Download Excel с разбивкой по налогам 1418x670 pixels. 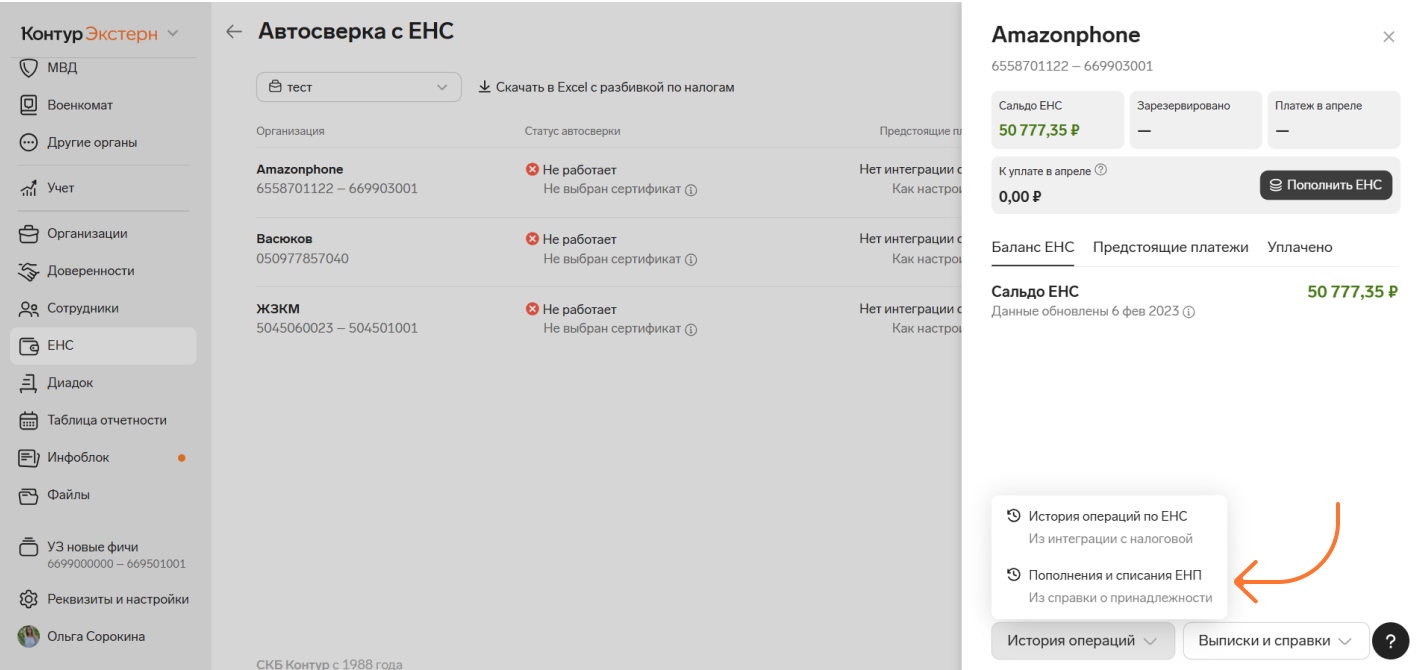click(606, 87)
